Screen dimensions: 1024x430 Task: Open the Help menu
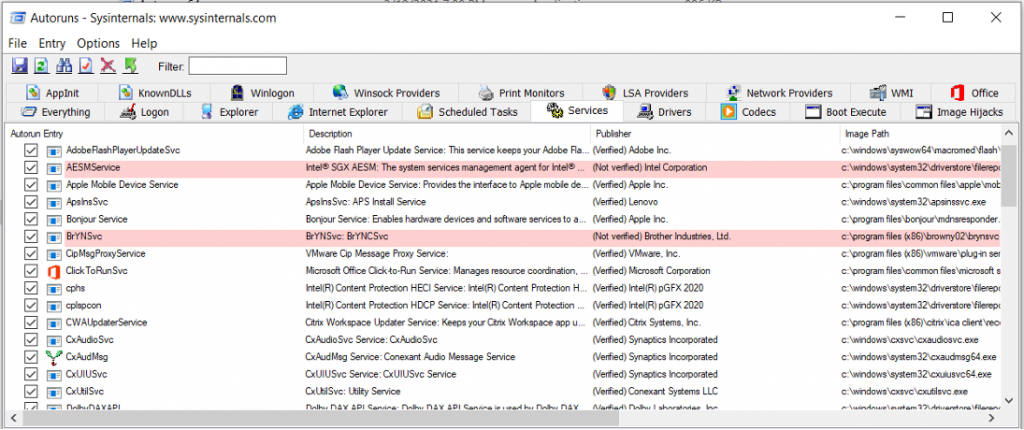coord(144,44)
